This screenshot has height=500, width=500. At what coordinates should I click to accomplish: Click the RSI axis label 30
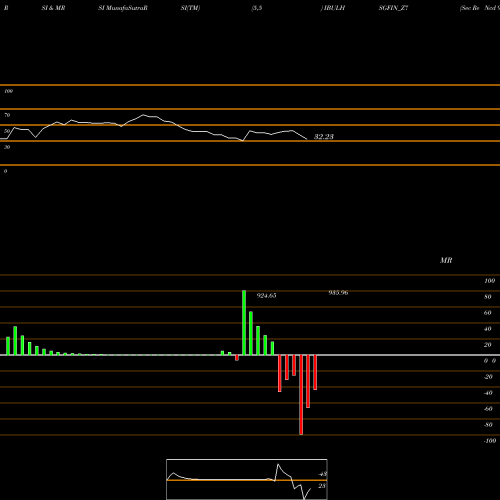(x=7, y=147)
